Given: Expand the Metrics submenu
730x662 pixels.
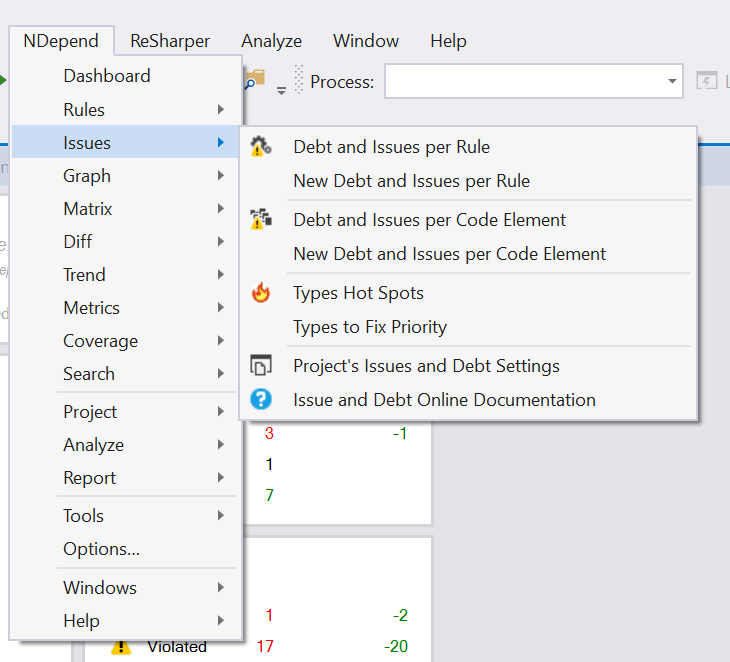Looking at the screenshot, I should click(x=125, y=308).
